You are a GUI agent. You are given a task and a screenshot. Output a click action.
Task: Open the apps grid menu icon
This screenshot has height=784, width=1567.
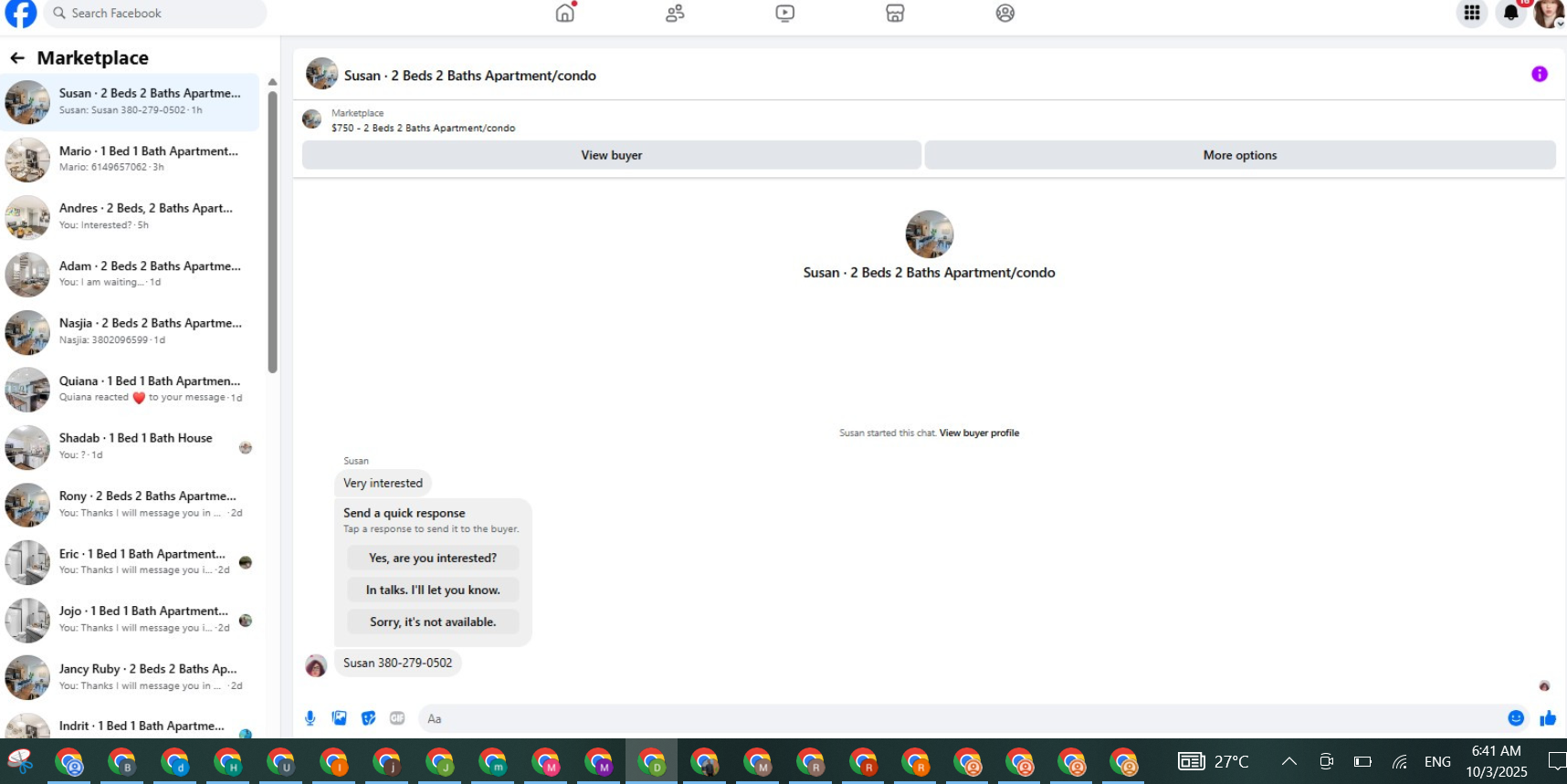coord(1472,13)
